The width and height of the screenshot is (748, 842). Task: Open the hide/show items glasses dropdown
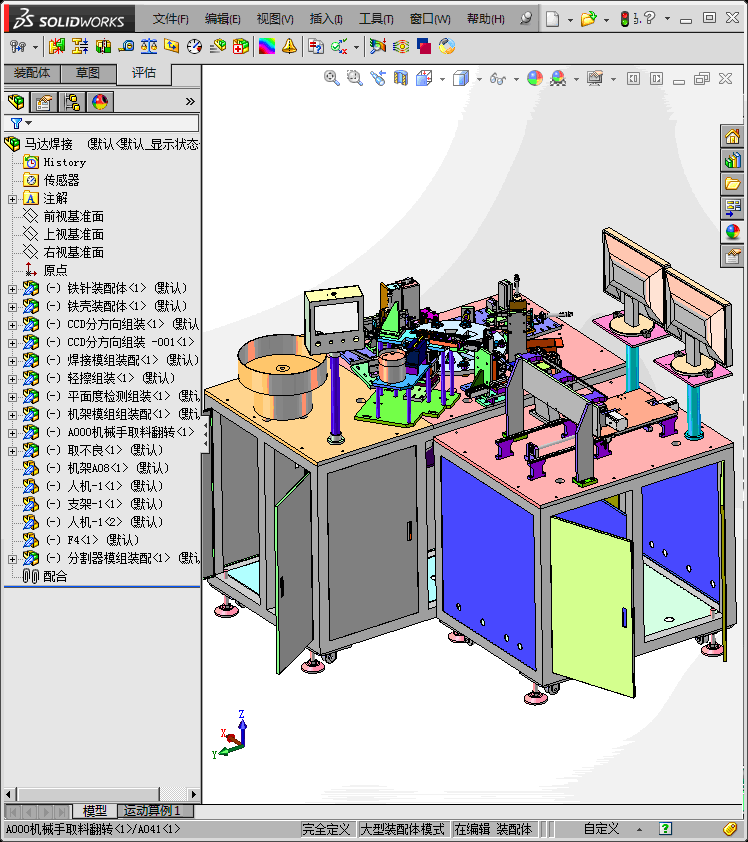[516, 79]
